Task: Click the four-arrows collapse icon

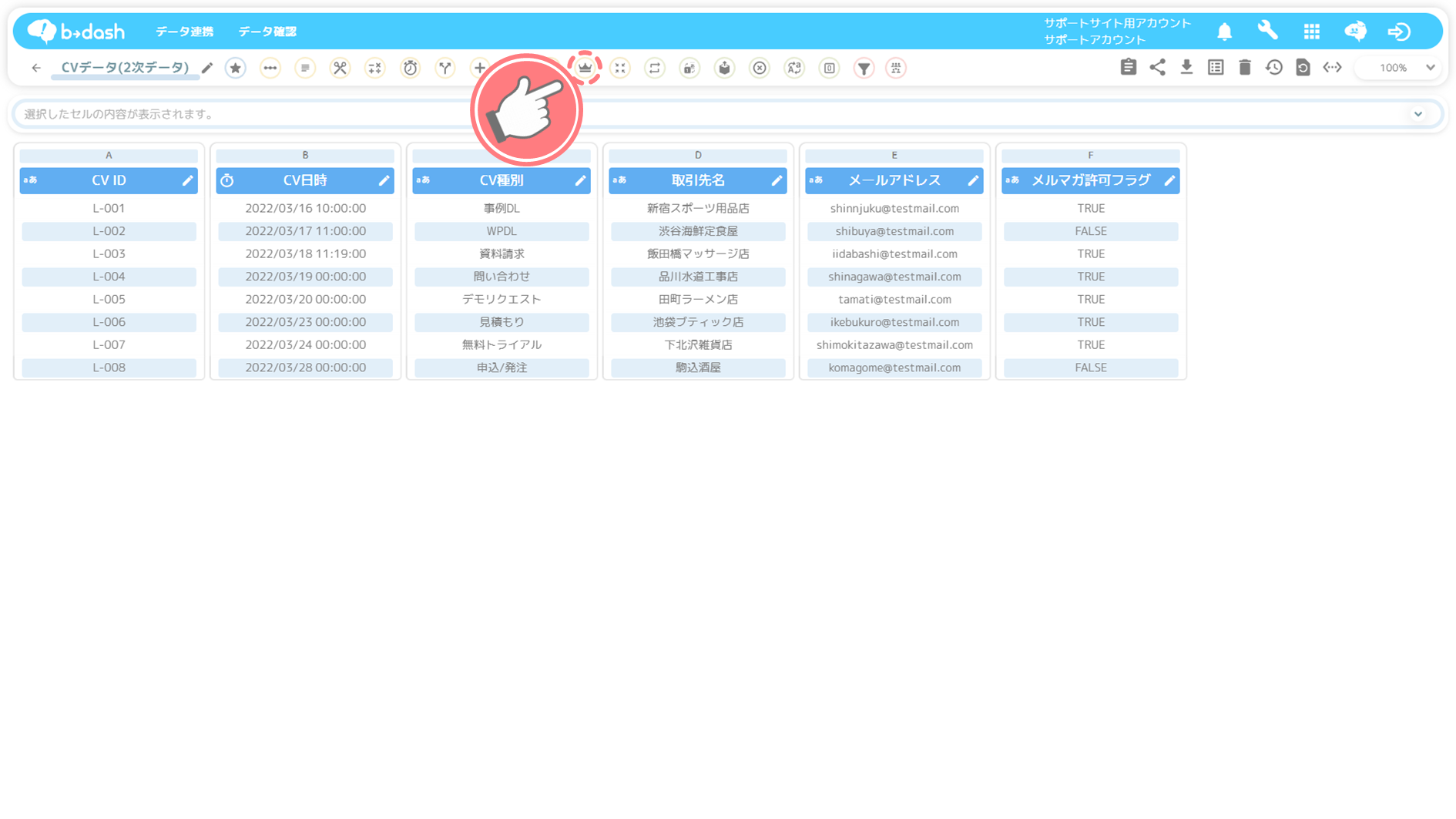Action: point(620,68)
